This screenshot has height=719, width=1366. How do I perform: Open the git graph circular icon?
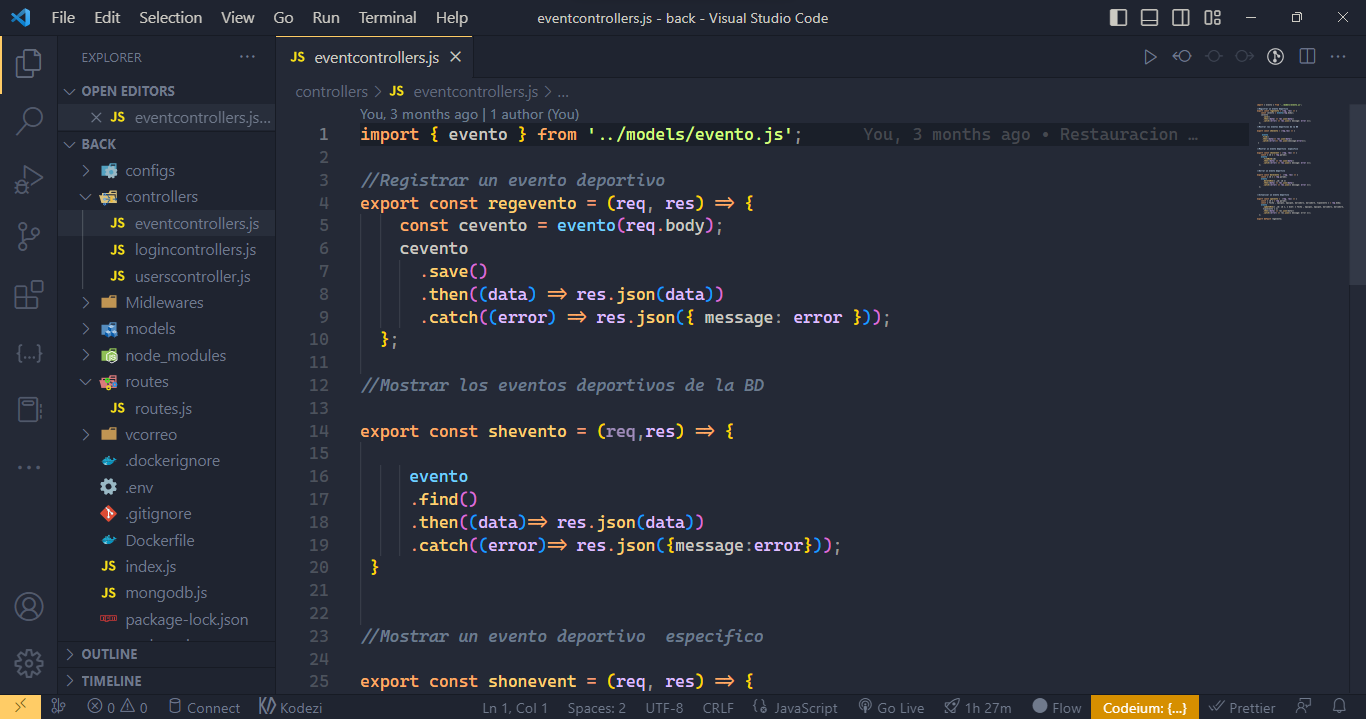[1275, 57]
